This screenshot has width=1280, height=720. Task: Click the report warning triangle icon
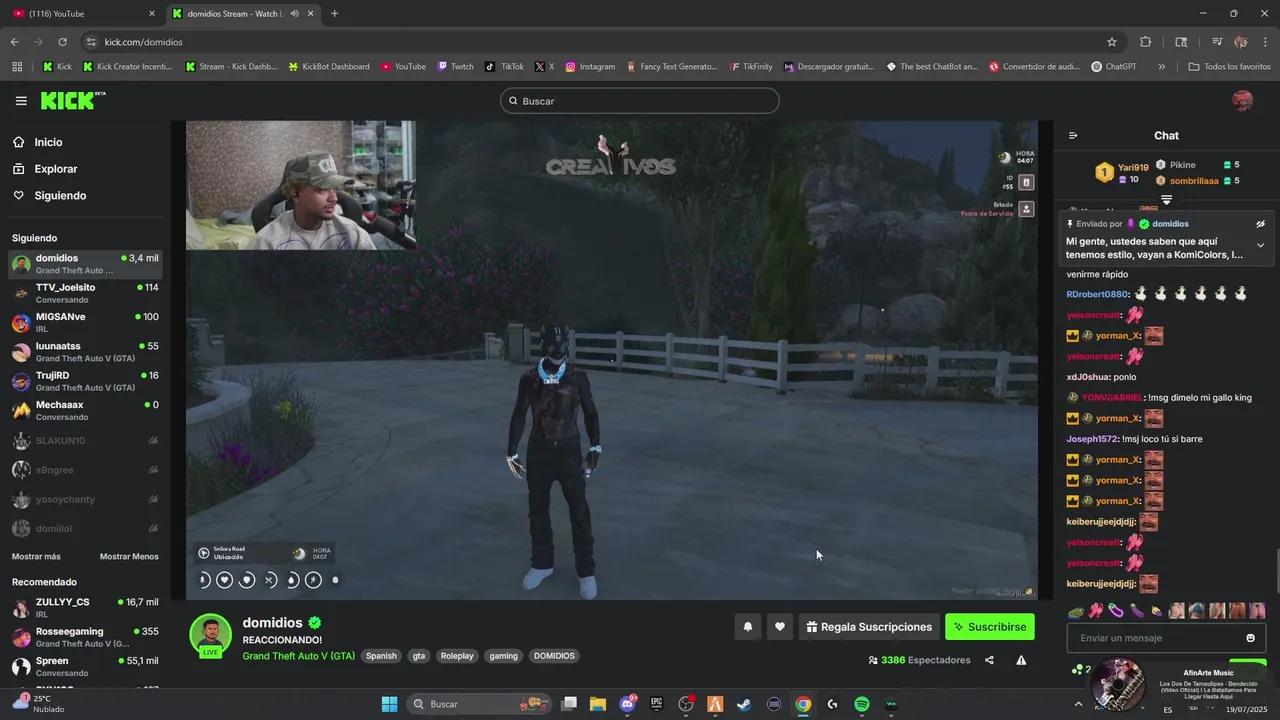coord(1021,660)
